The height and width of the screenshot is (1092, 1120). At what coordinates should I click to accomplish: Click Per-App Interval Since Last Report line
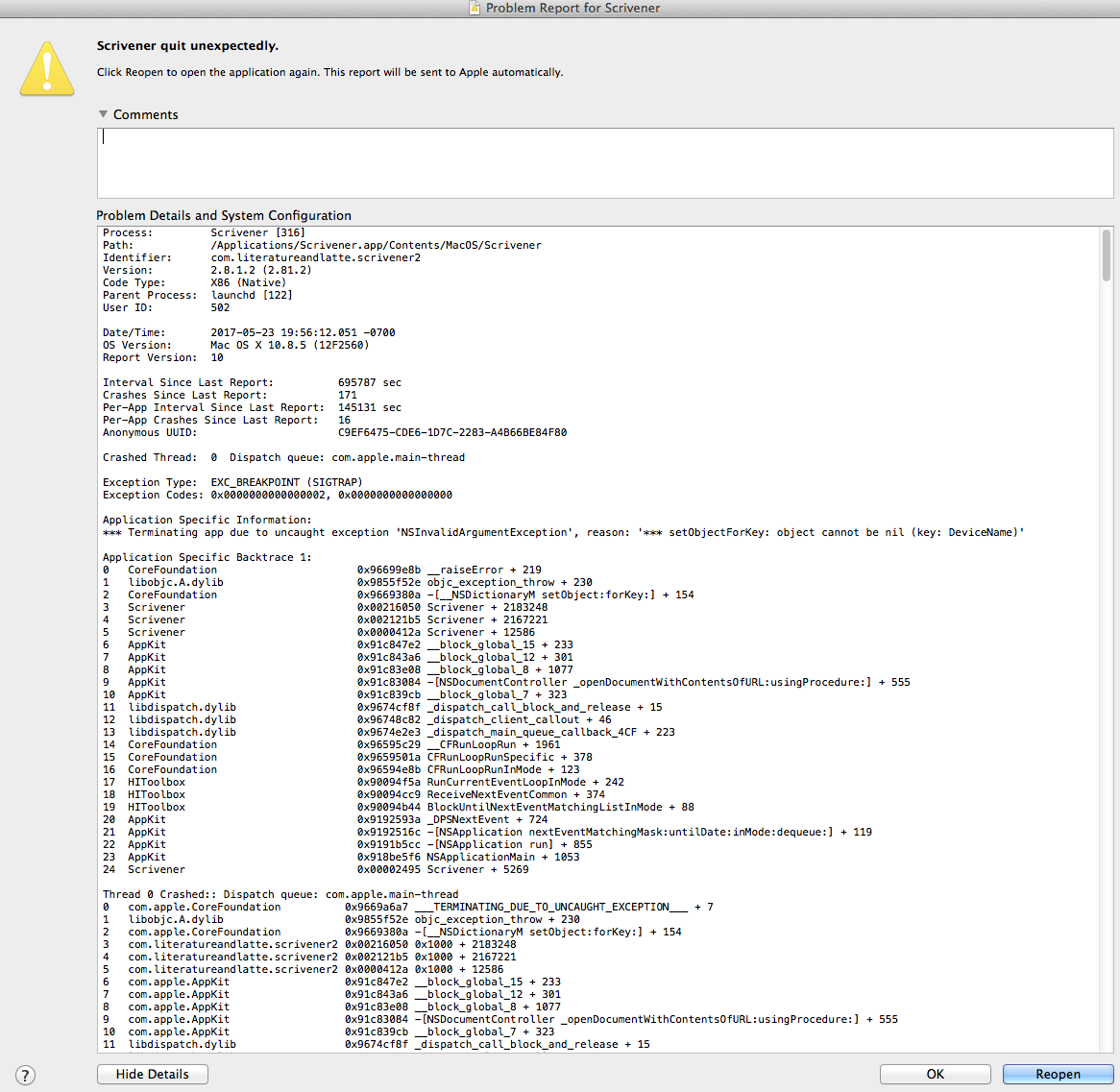252,408
